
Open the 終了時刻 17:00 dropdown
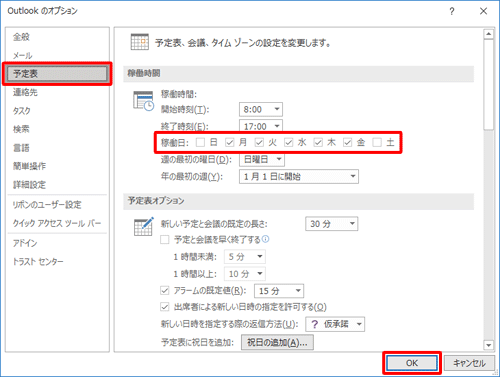(261, 126)
